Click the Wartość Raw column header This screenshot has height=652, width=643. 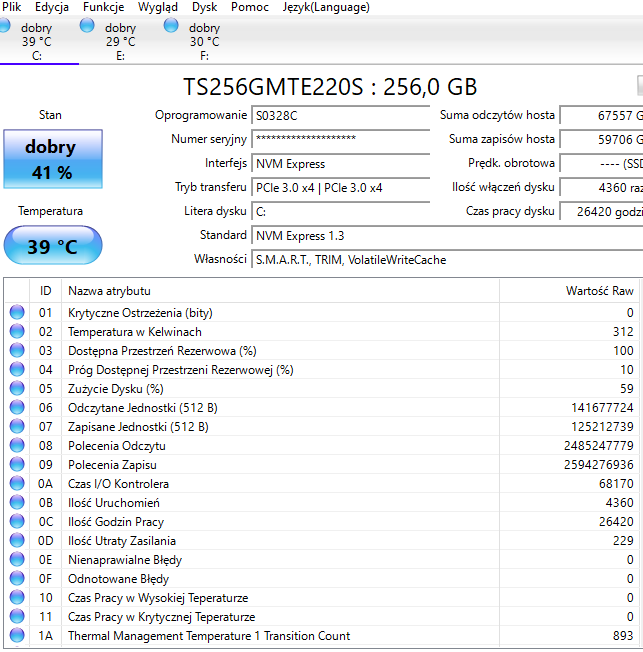point(599,291)
